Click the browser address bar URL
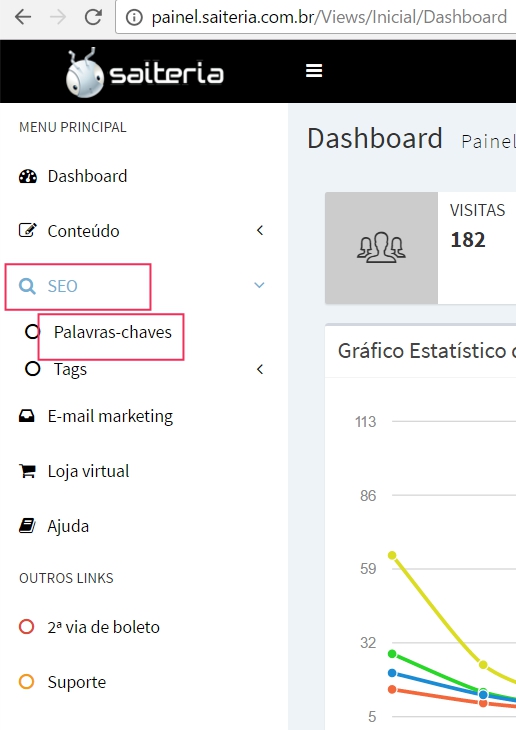516x730 pixels. point(329,17)
